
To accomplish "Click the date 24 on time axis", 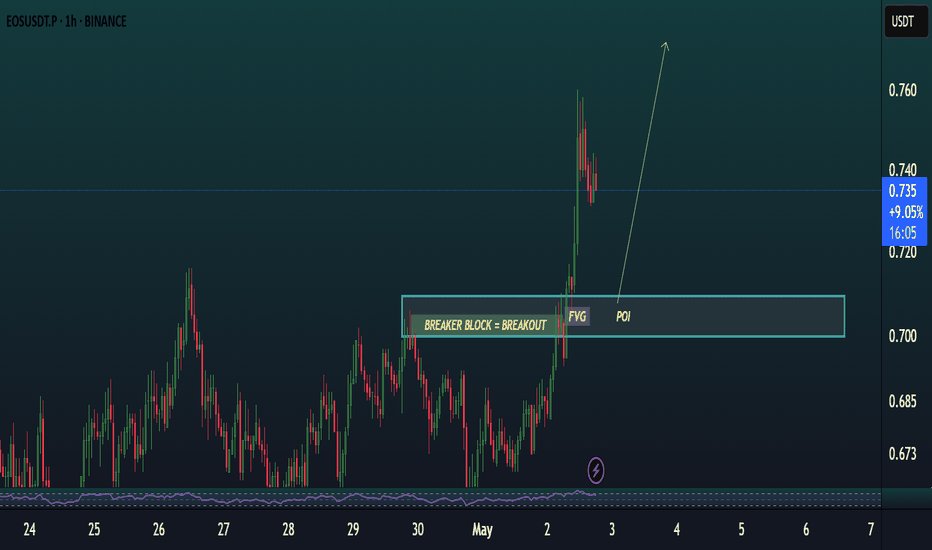I will [x=29, y=529].
